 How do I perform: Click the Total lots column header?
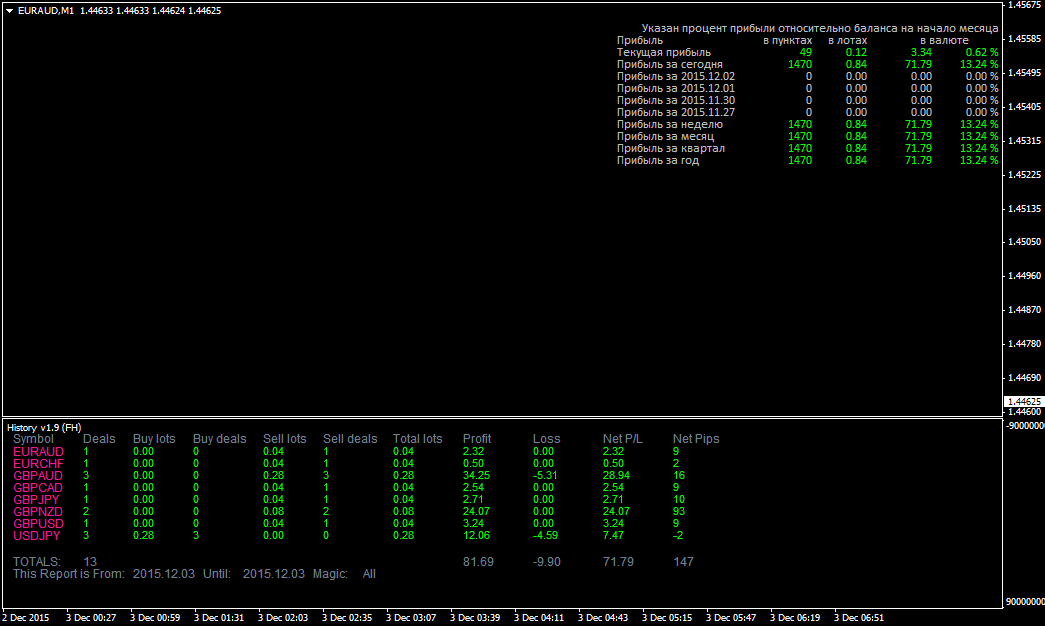coord(417,439)
